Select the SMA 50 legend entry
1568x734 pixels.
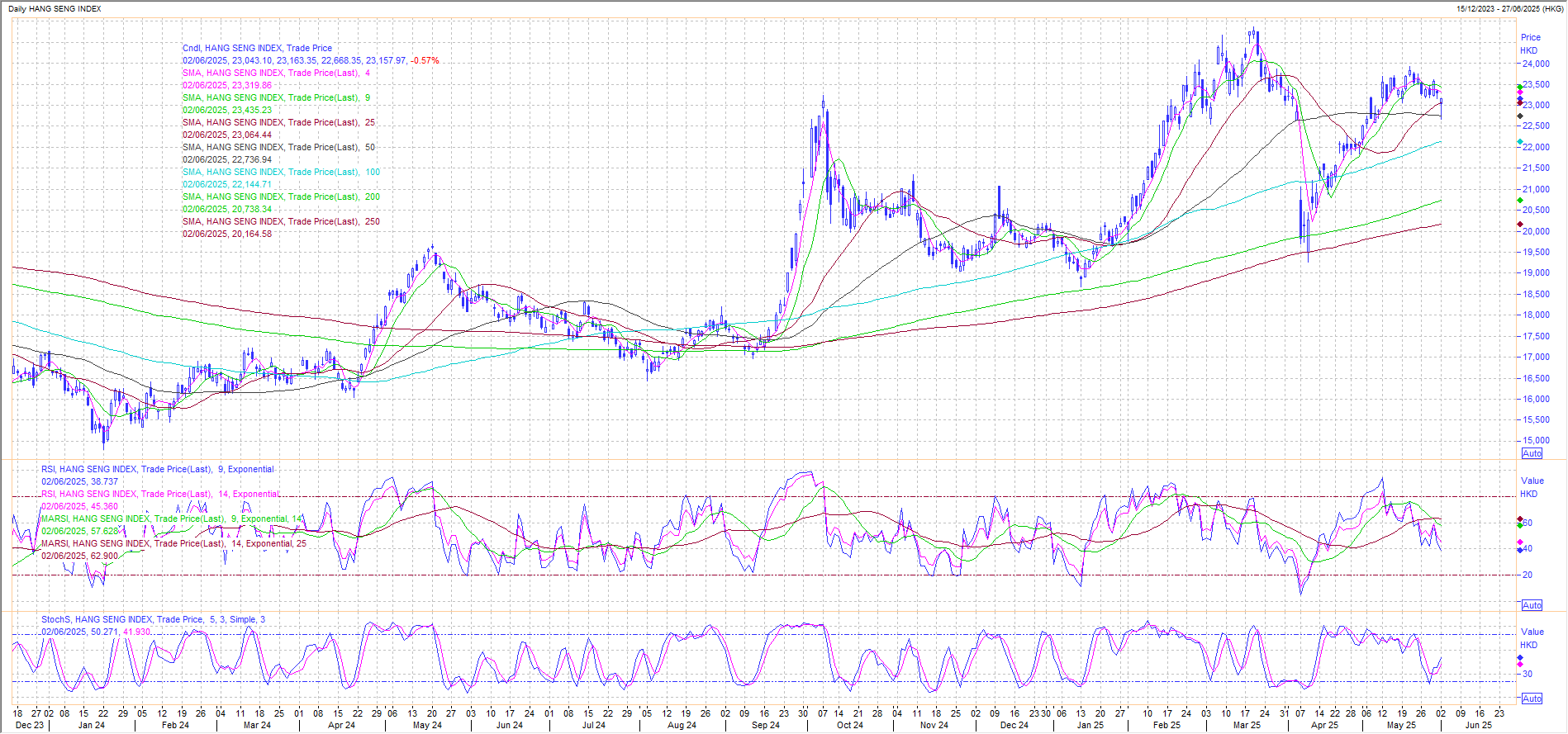(x=278, y=147)
